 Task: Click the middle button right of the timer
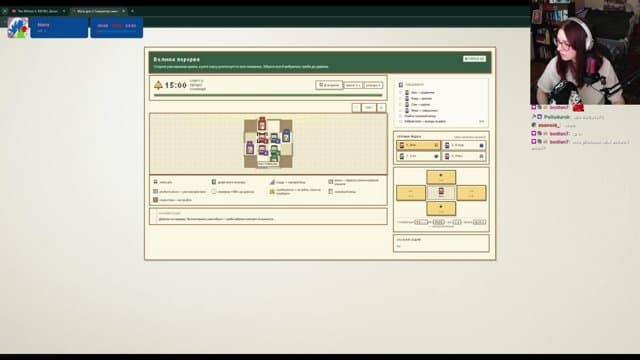click(x=353, y=85)
